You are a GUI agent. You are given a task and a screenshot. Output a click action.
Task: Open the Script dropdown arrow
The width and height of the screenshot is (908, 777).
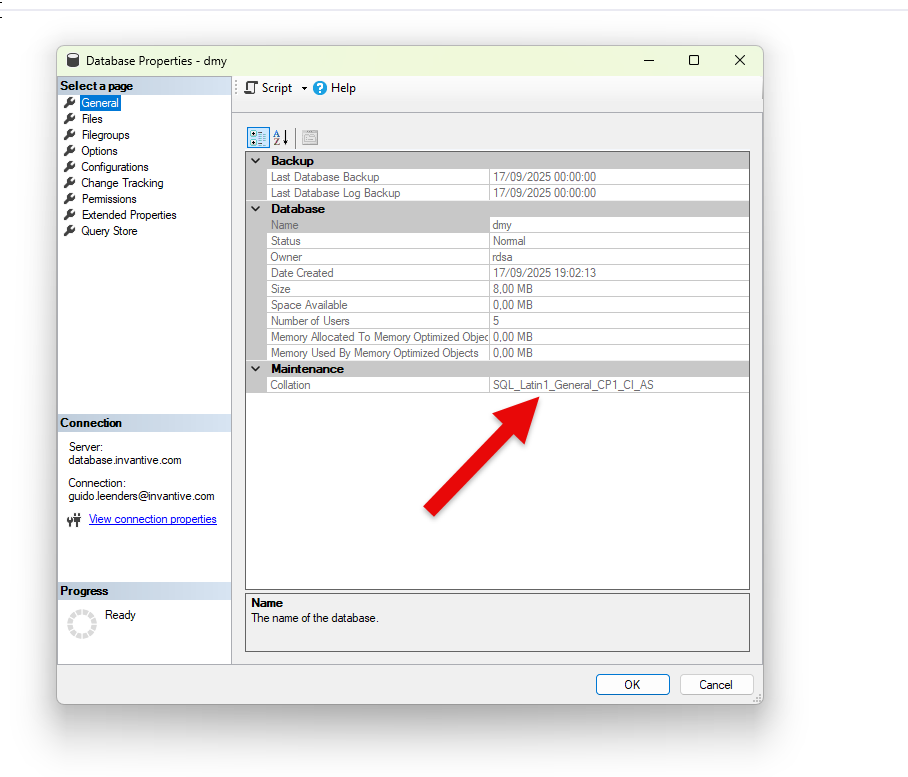tap(304, 88)
